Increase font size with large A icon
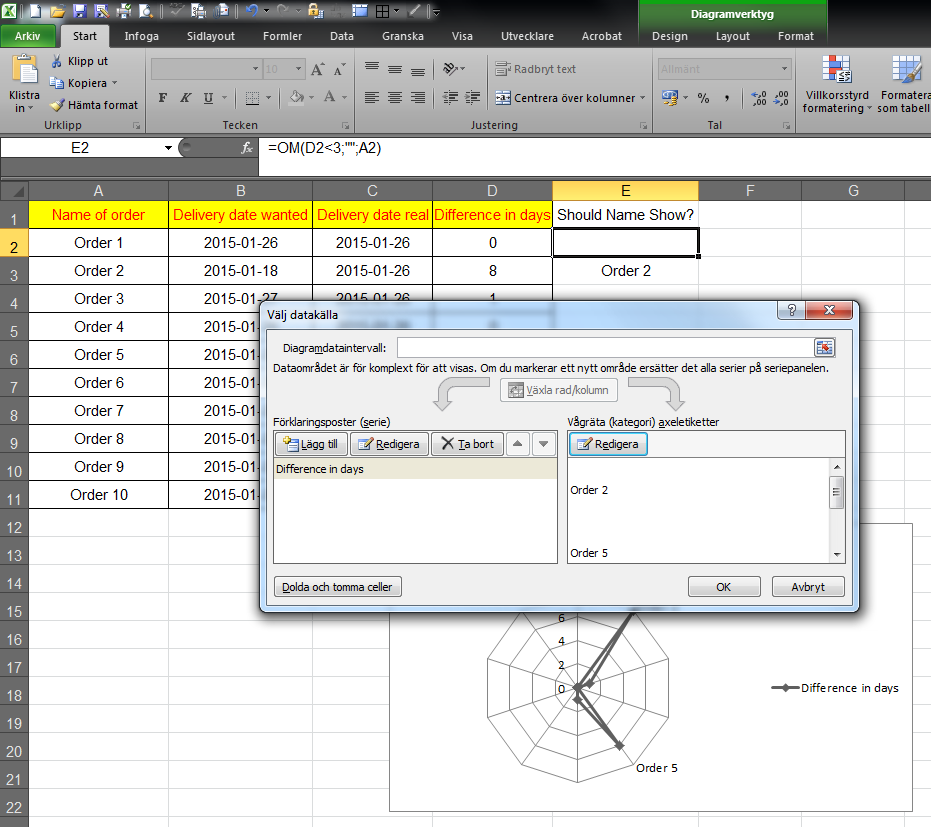 tap(318, 69)
